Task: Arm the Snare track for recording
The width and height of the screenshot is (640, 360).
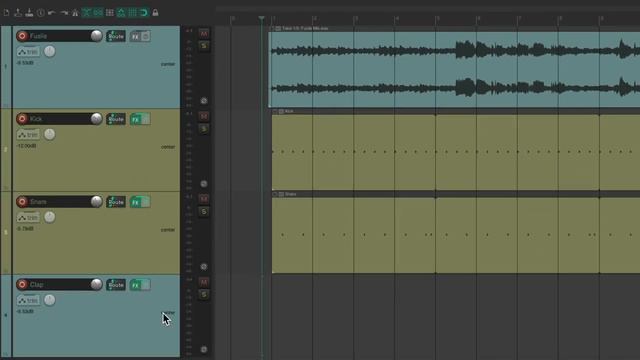Action: [22, 202]
